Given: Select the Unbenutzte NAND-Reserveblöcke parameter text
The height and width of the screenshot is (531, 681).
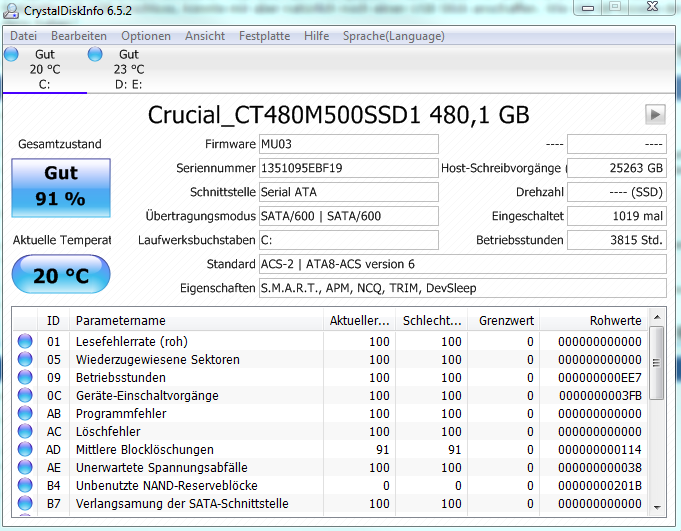Looking at the screenshot, I should 167,485.
